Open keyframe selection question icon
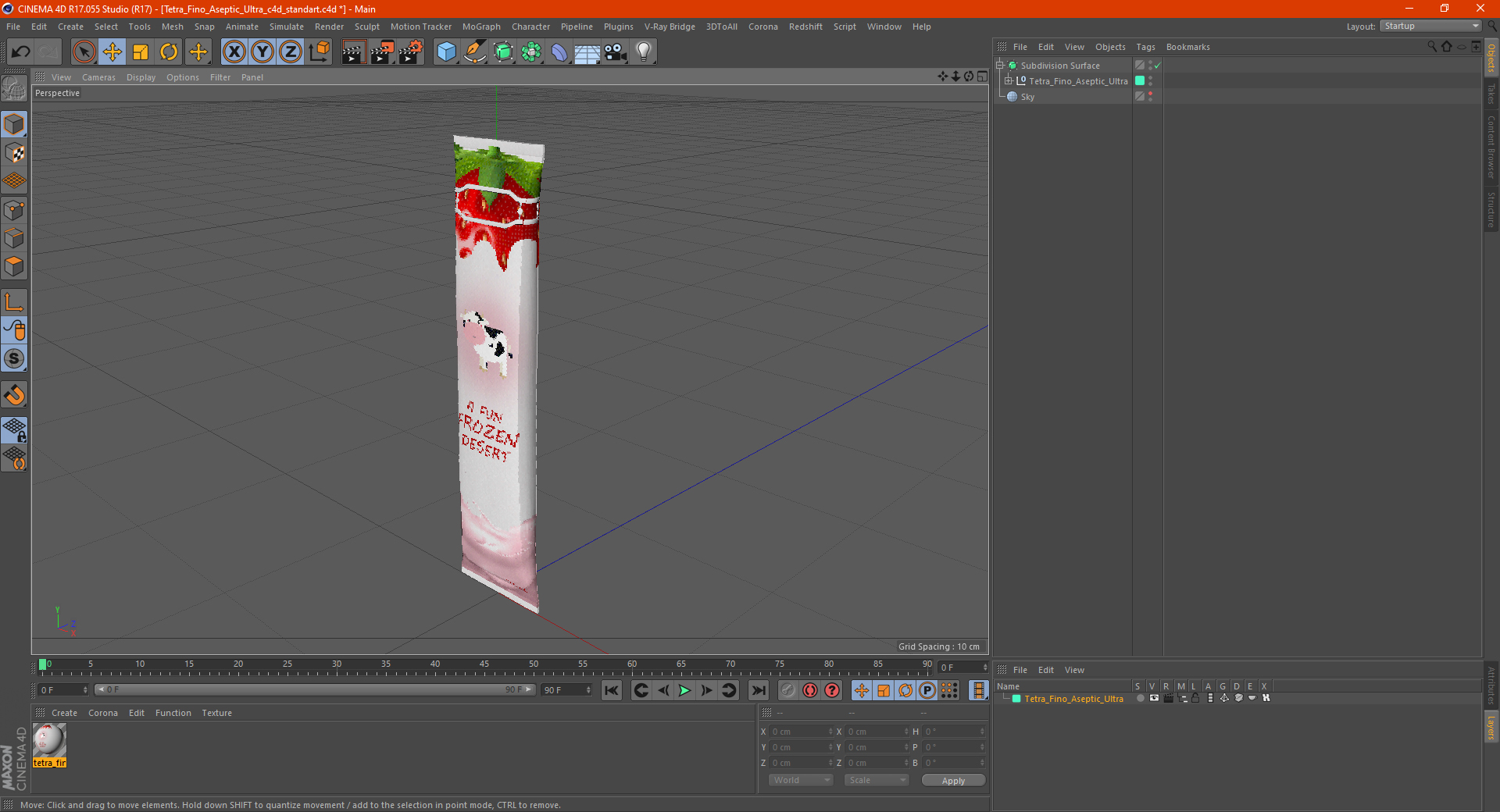 (832, 690)
